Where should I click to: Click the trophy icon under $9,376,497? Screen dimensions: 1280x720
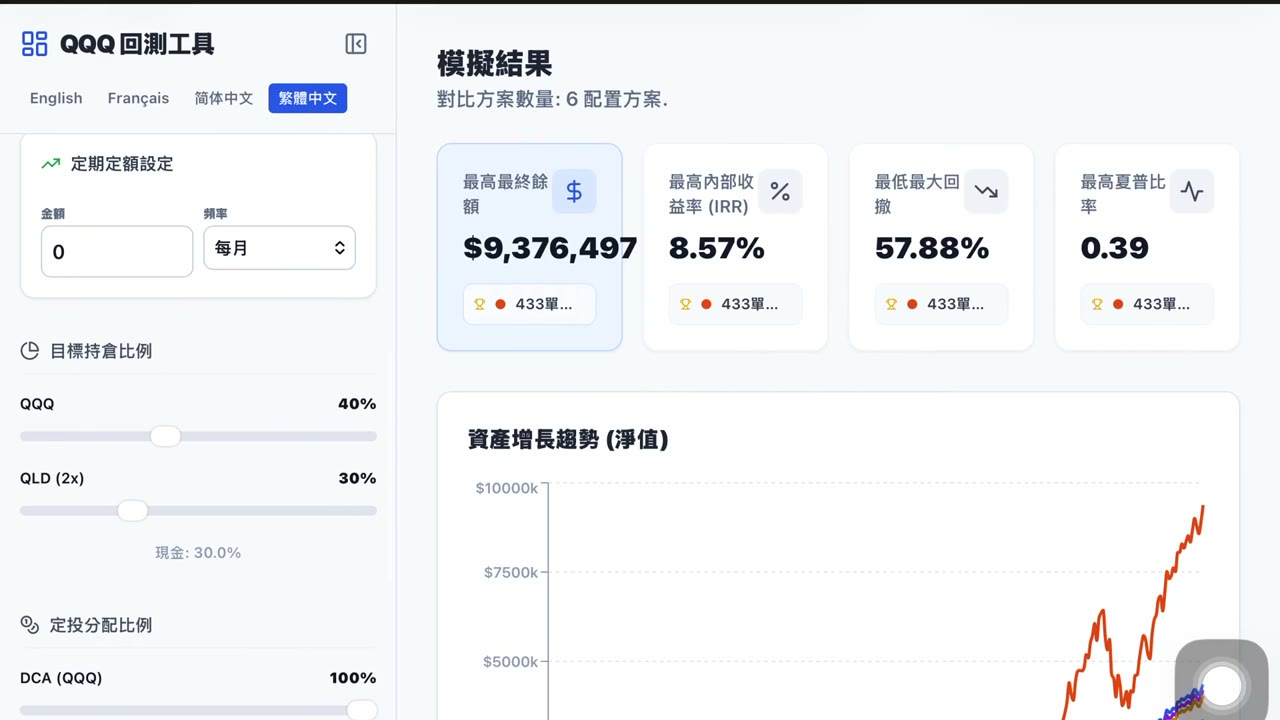pyautogui.click(x=480, y=304)
